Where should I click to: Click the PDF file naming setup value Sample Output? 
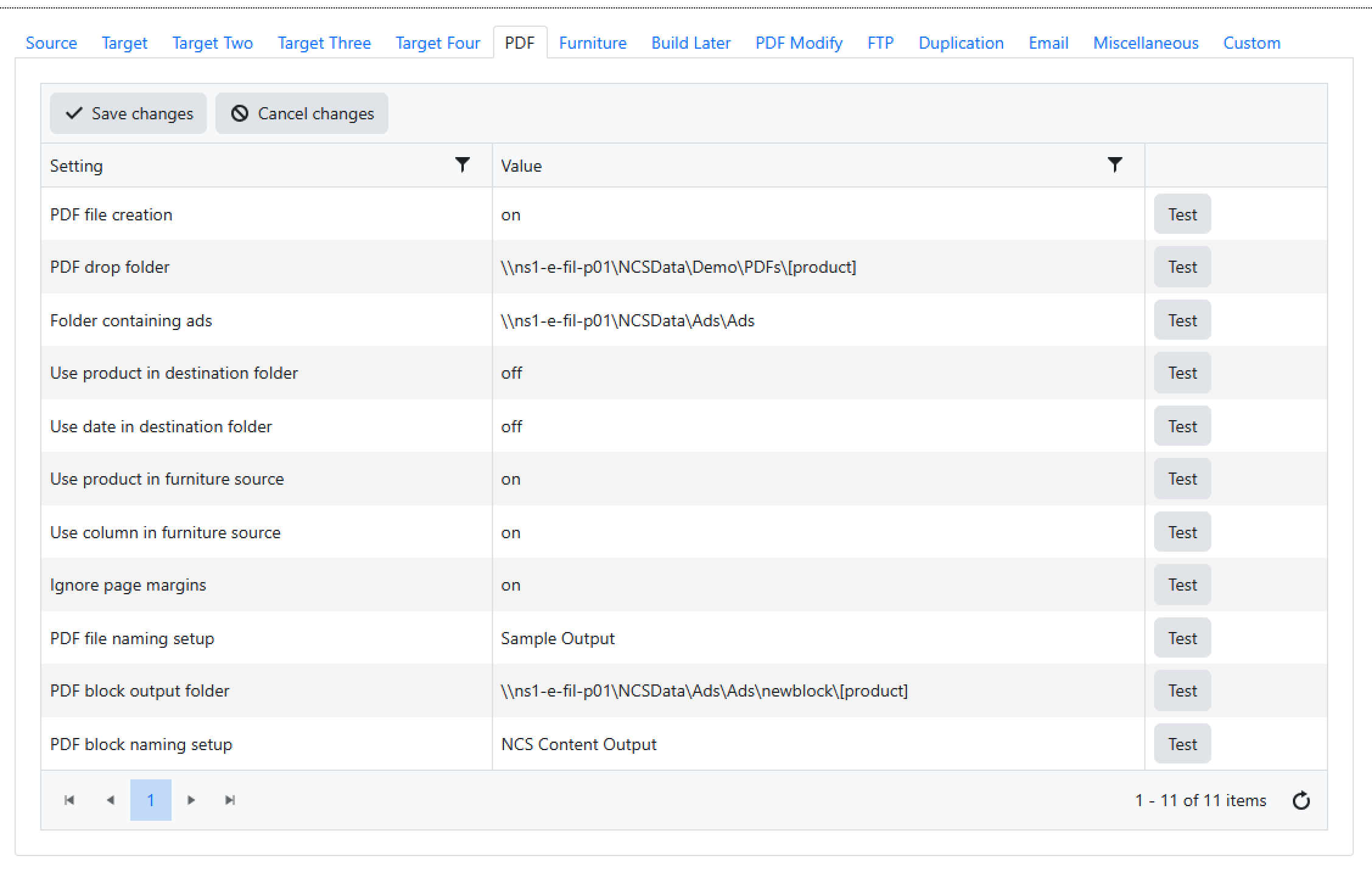(558, 639)
